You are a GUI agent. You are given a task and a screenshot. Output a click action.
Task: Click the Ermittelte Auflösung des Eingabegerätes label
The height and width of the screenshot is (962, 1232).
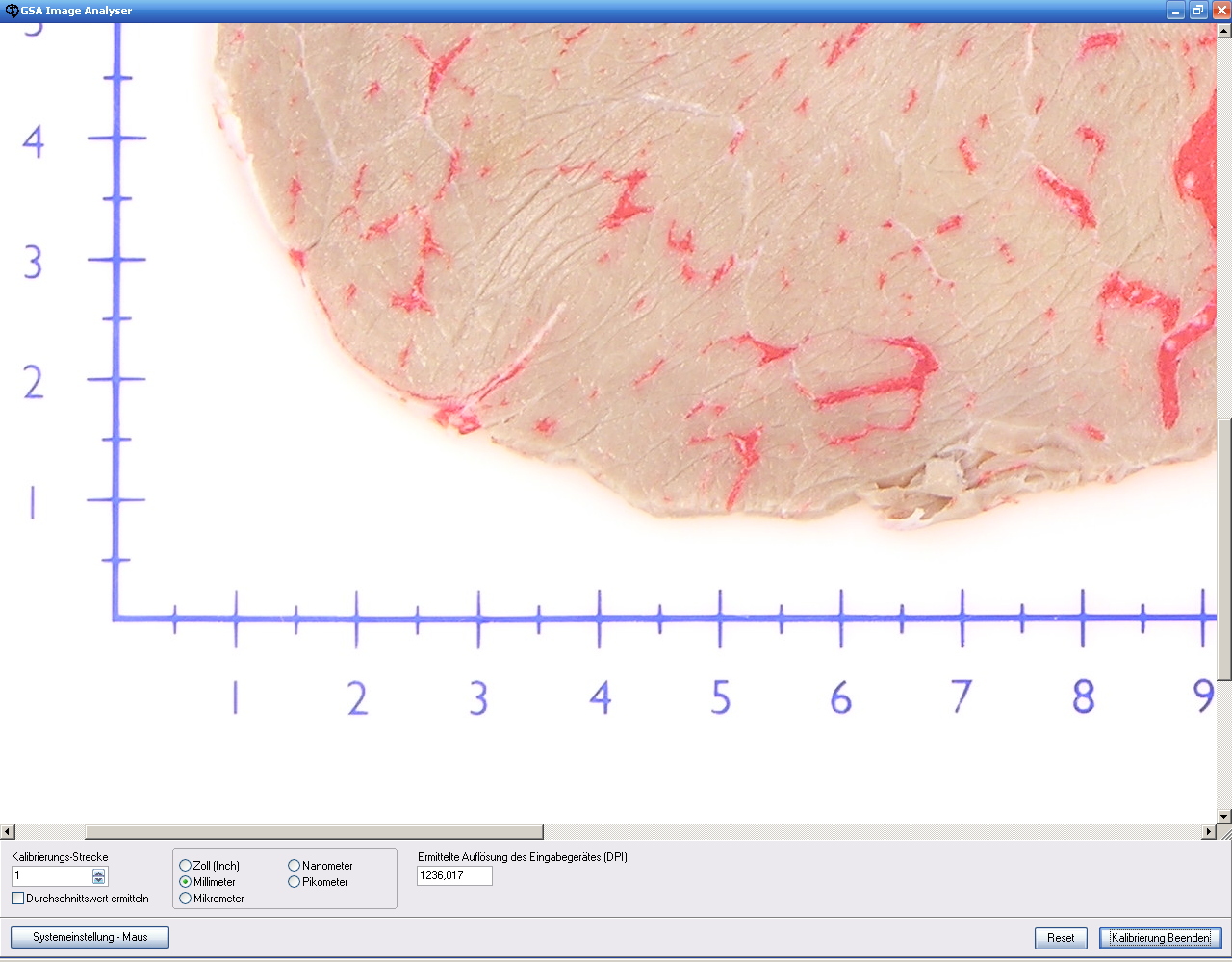coord(523,857)
